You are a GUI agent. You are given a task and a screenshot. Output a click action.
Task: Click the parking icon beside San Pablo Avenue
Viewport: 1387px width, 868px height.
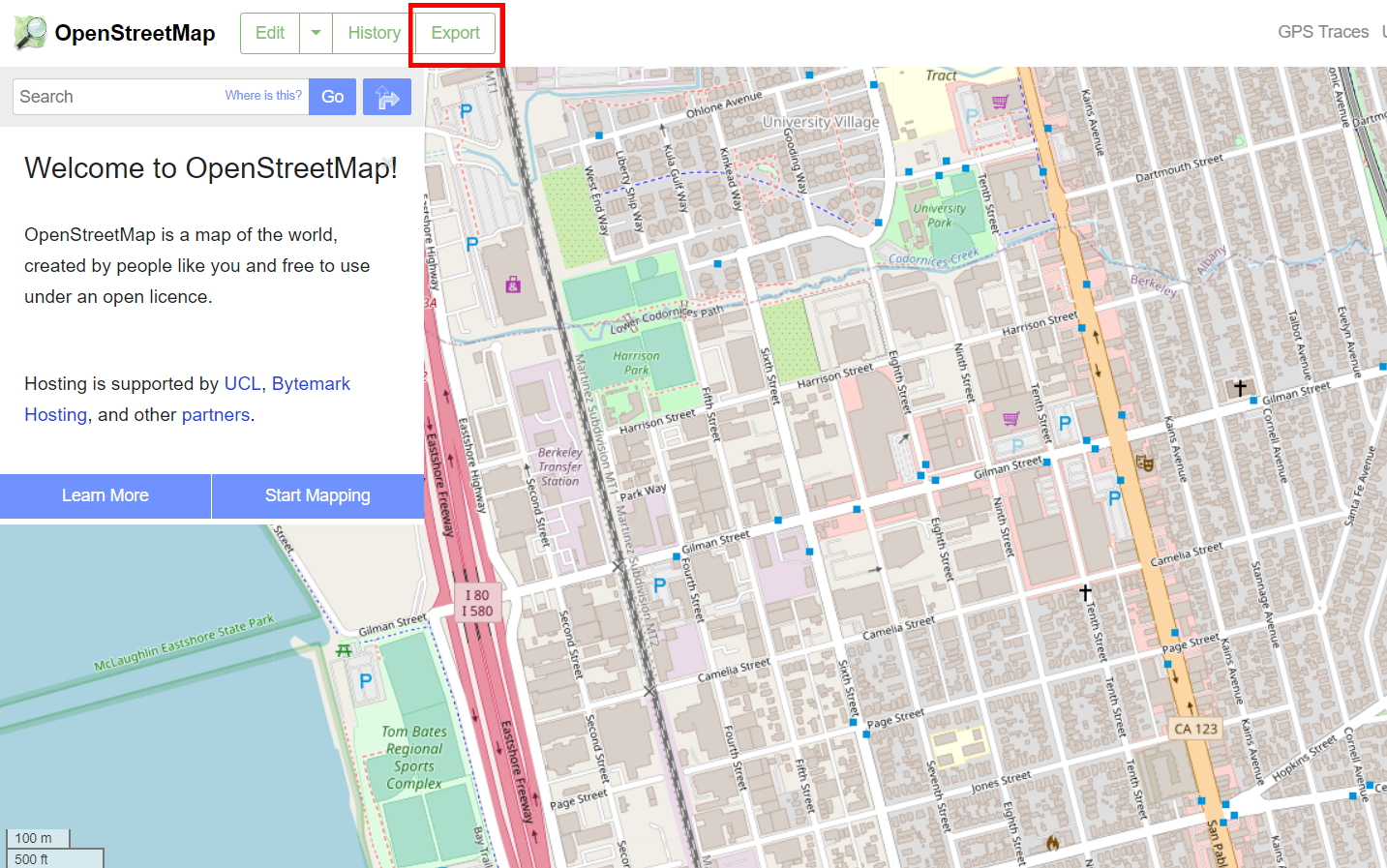point(1114,497)
